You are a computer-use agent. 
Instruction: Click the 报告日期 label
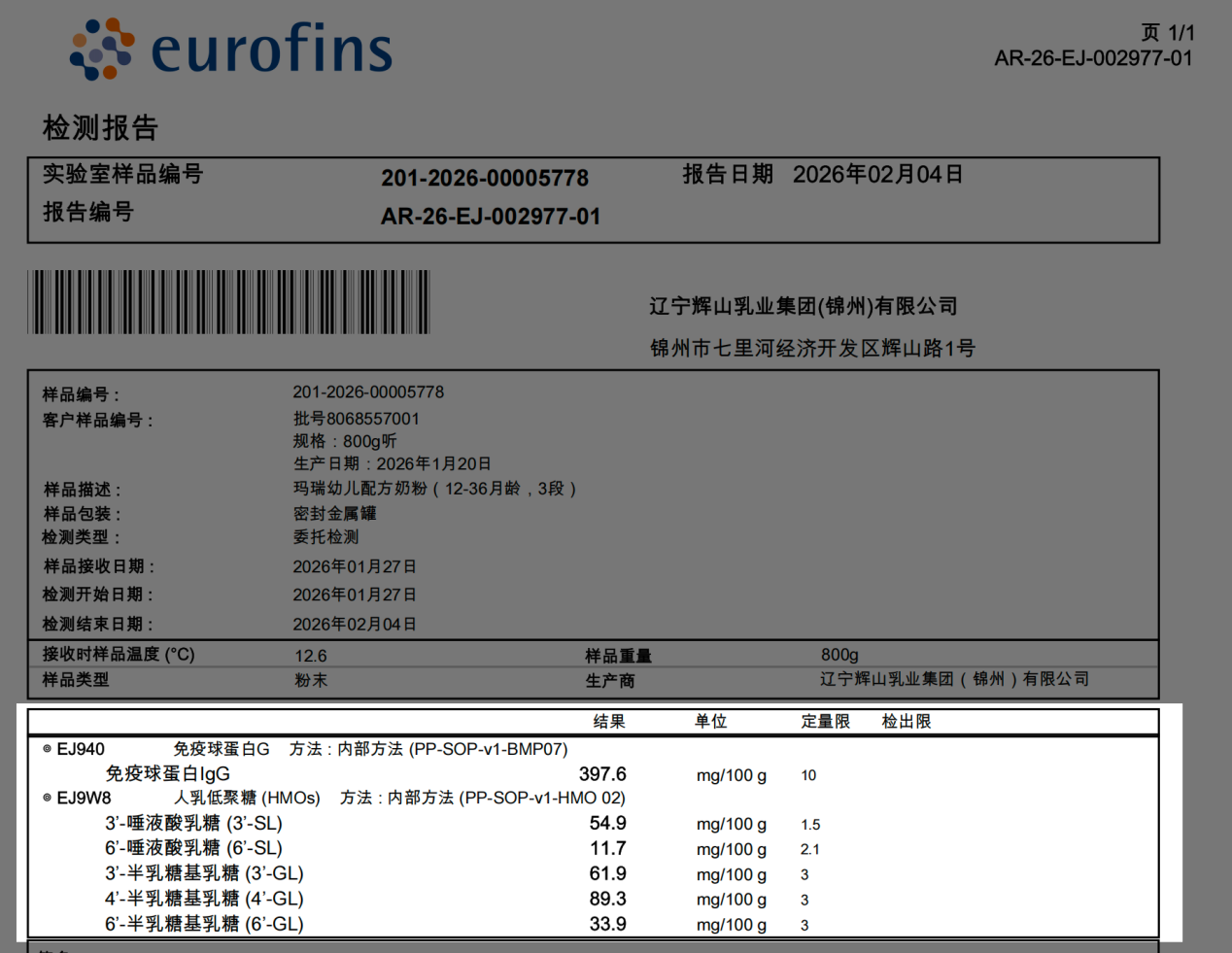[x=728, y=174]
